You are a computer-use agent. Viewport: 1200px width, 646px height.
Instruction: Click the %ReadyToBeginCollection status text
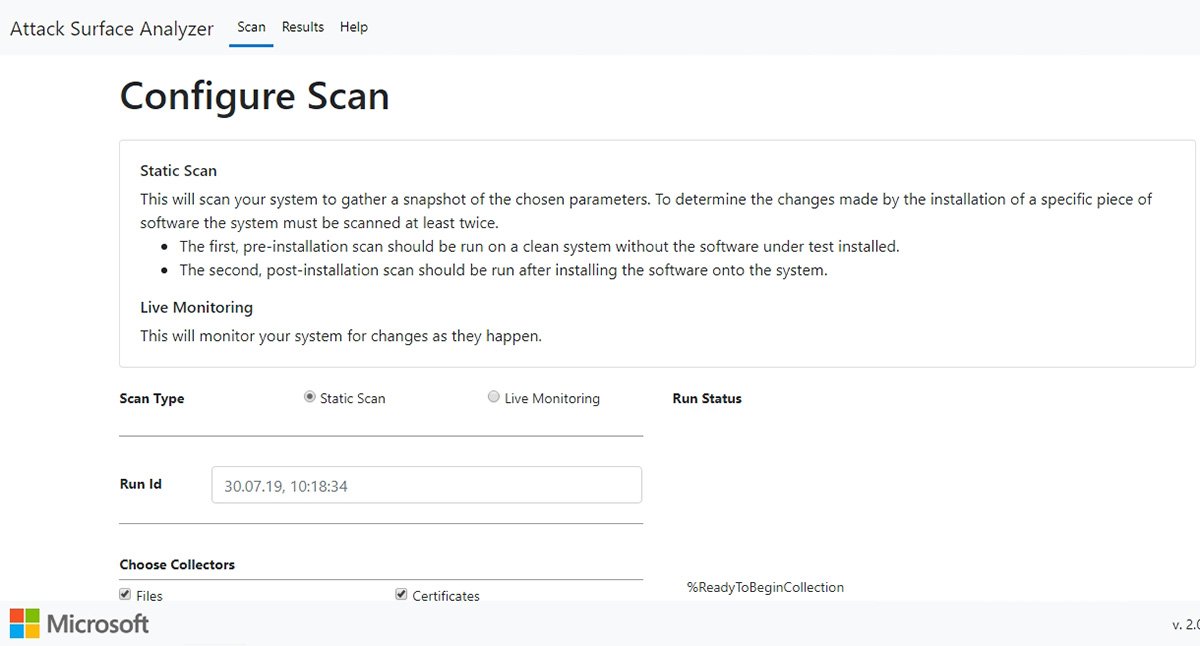(x=765, y=587)
